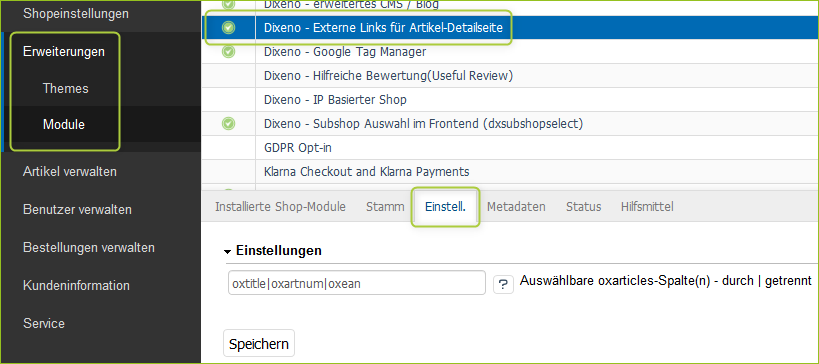Image resolution: width=819 pixels, height=364 pixels.
Task: Click the Einstellungen section heading
Action: point(278,251)
